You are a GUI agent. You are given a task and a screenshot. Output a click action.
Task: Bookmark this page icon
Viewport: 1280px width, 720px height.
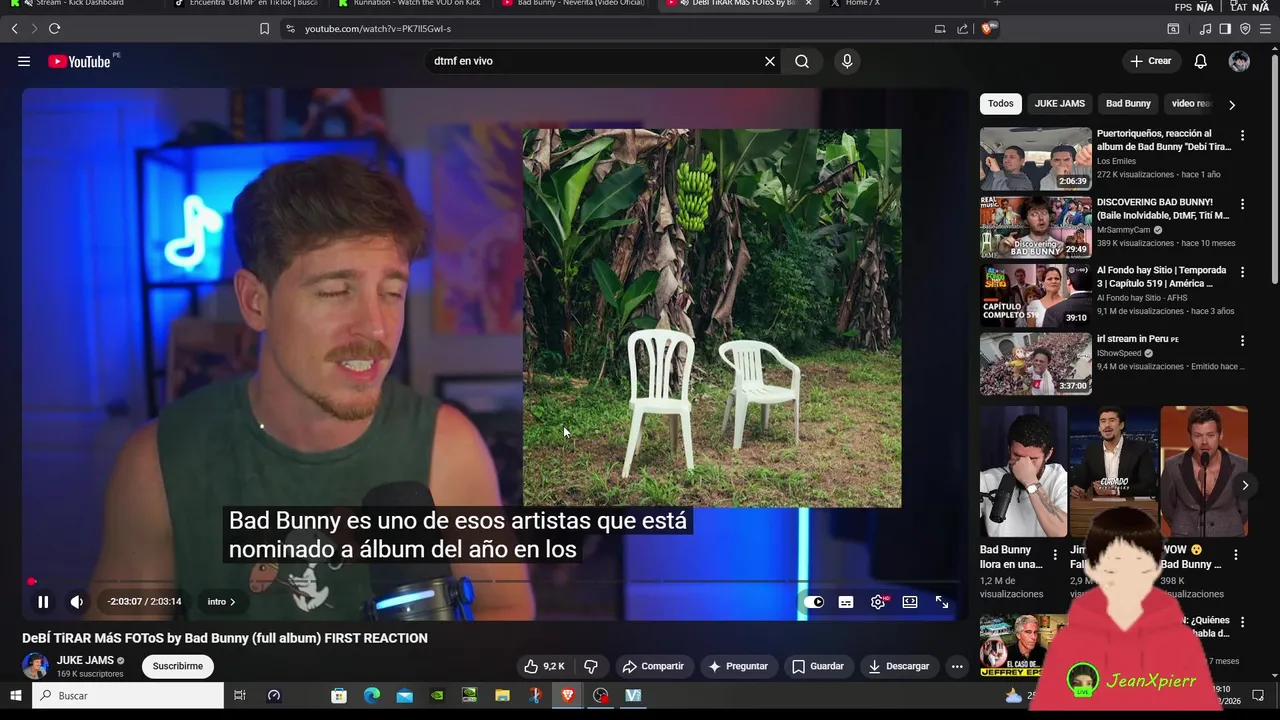(264, 29)
